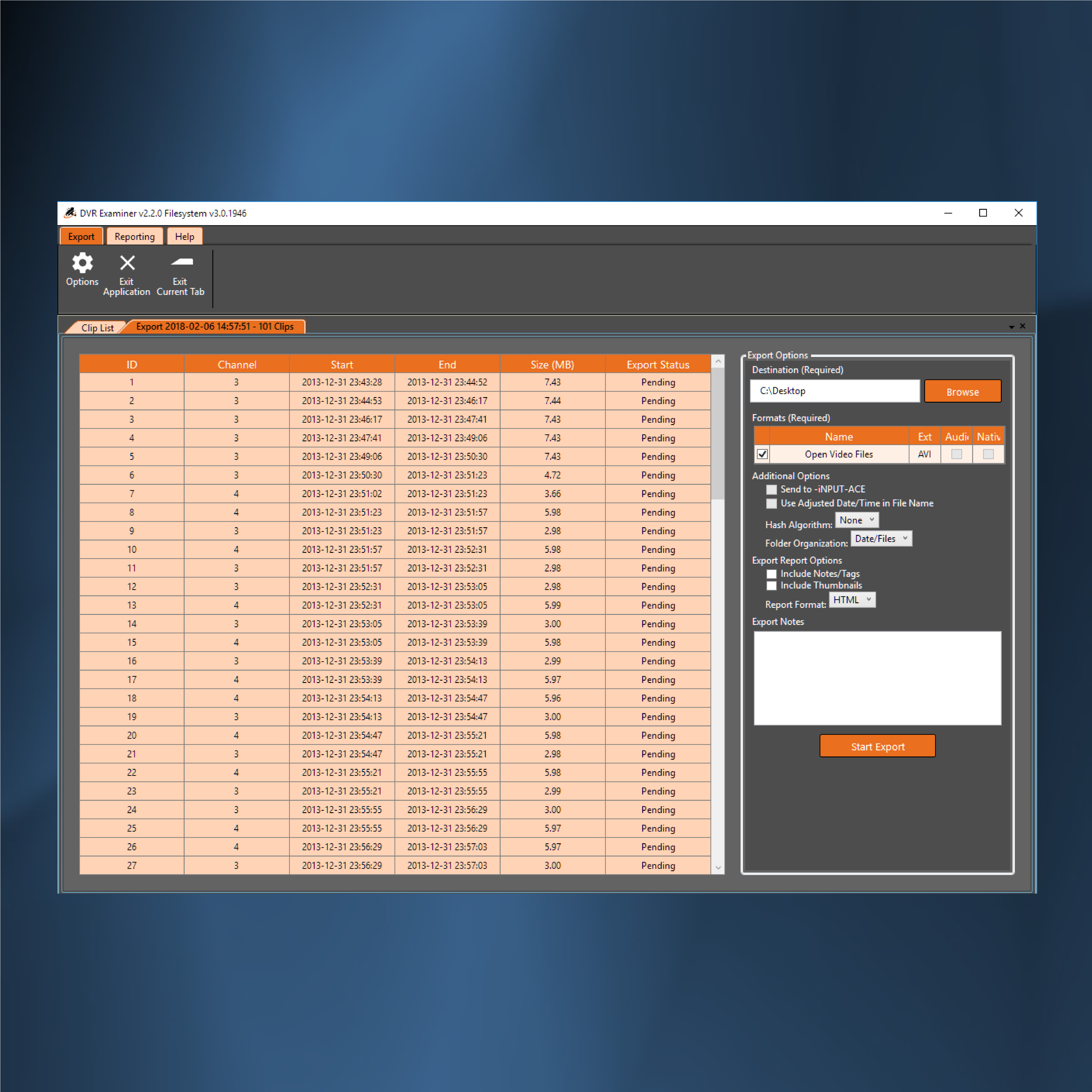Uncheck Open Video Files format
This screenshot has width=1092, height=1092.
(762, 454)
